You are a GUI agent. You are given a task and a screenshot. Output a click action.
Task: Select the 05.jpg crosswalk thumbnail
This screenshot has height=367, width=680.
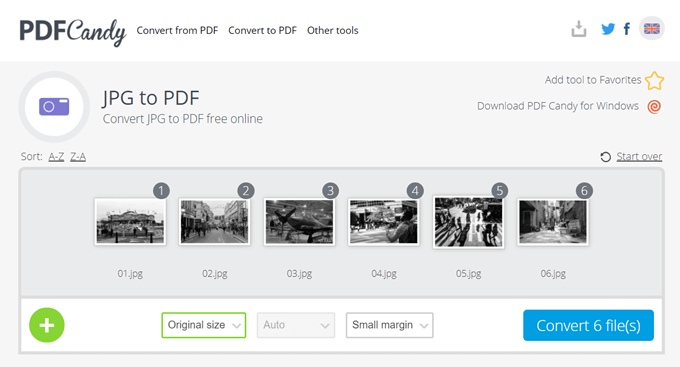pos(468,222)
